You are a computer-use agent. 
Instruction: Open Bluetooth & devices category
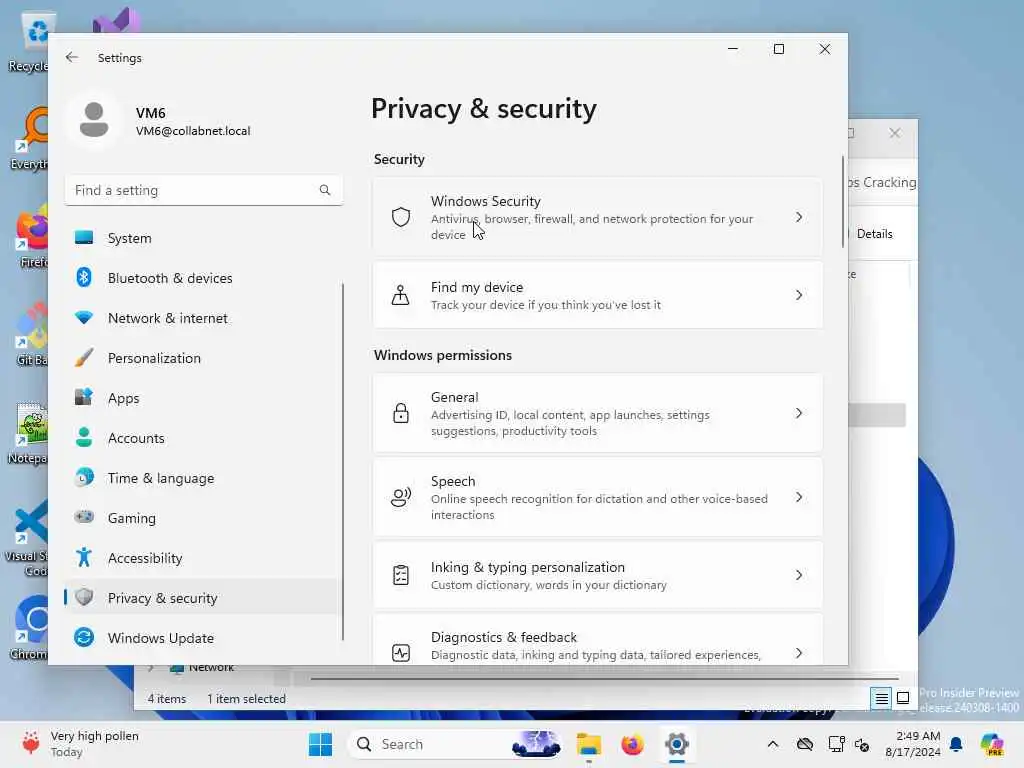203,278
